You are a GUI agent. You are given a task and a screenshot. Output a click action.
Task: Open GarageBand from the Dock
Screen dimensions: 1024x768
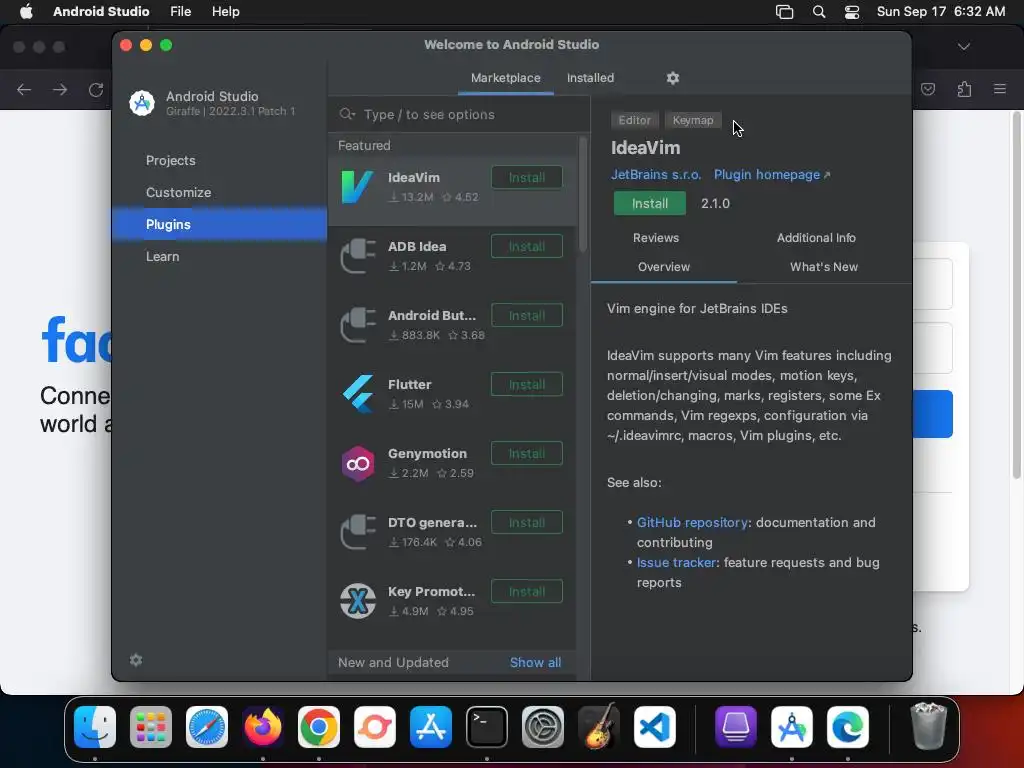(x=599, y=727)
